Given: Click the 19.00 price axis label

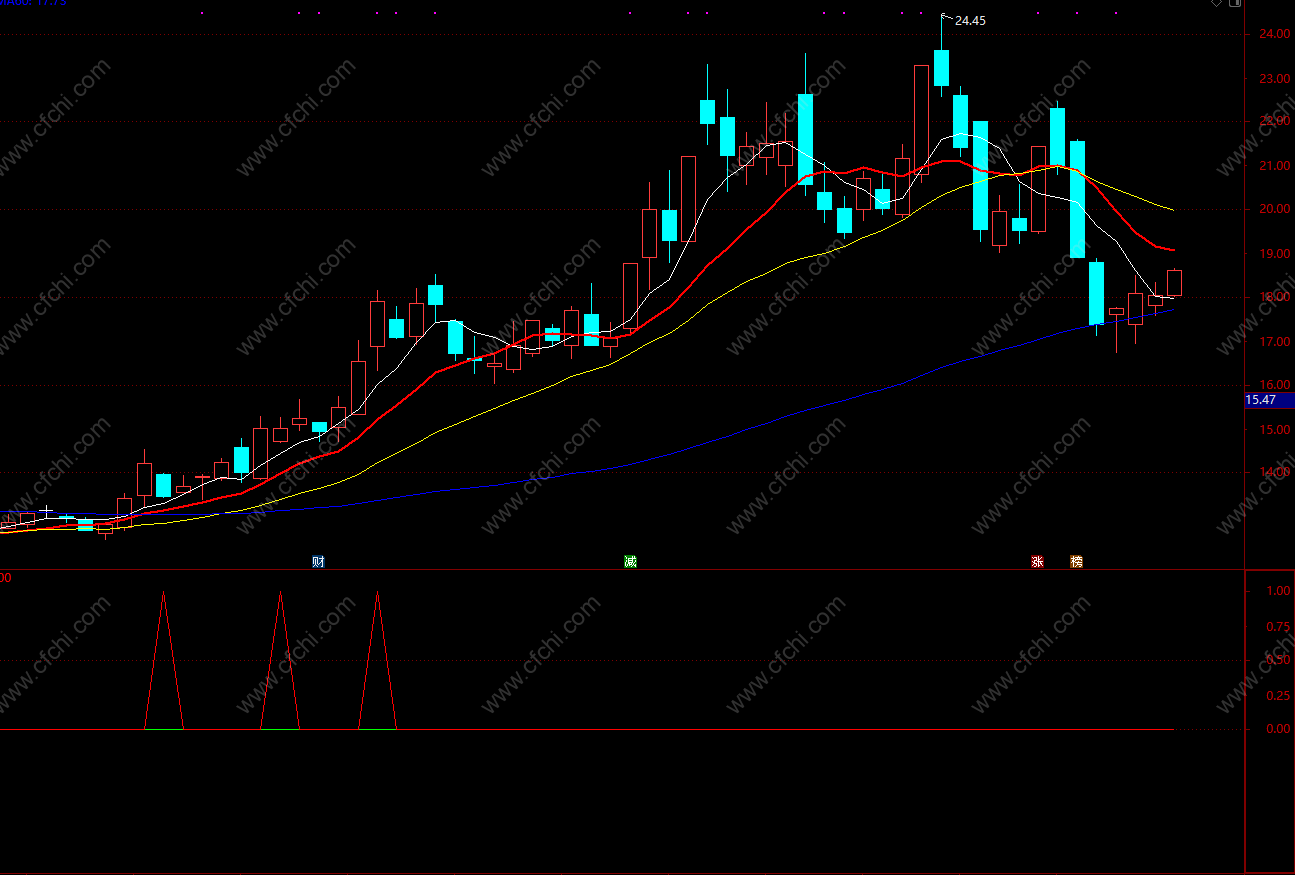Looking at the screenshot, I should click(1274, 254).
